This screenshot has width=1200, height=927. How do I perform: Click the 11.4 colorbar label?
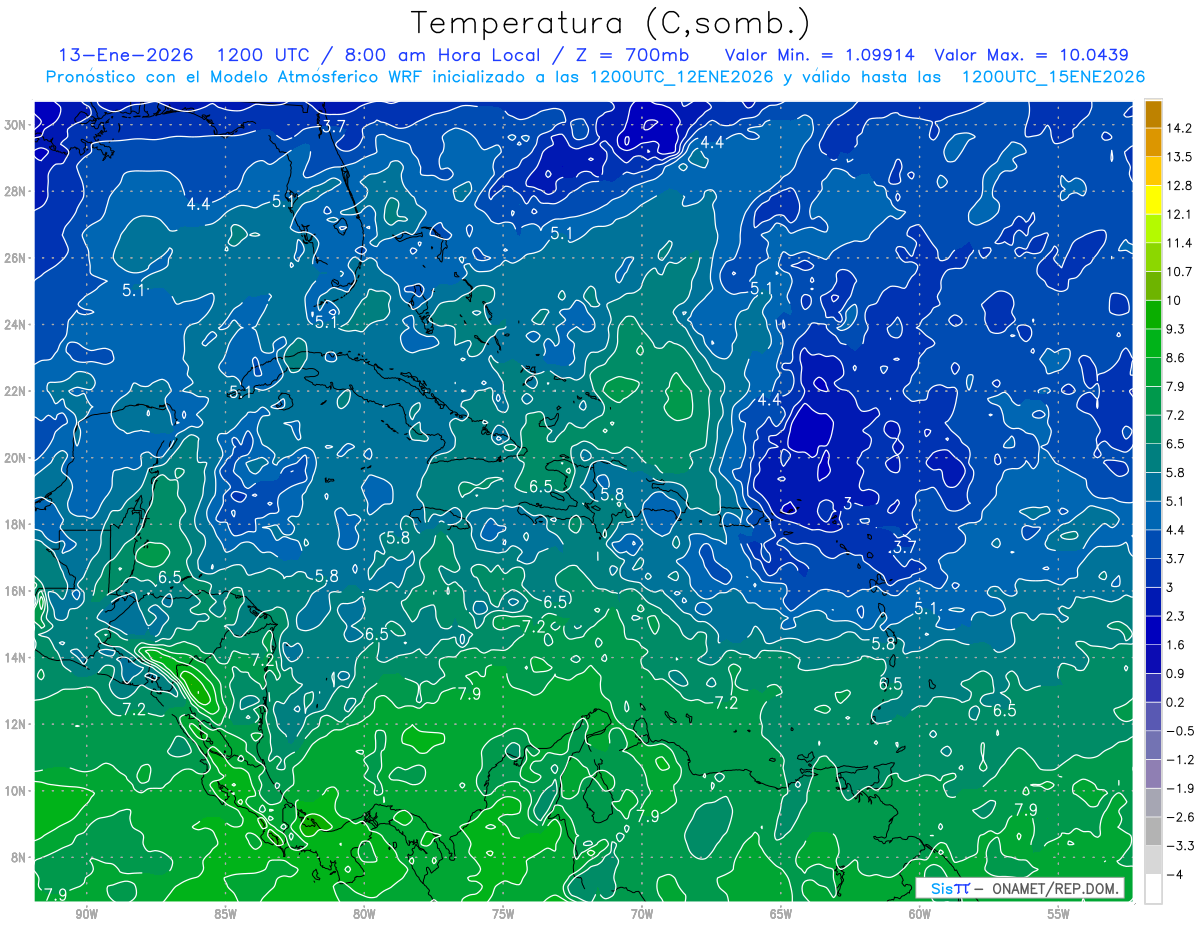click(1181, 243)
